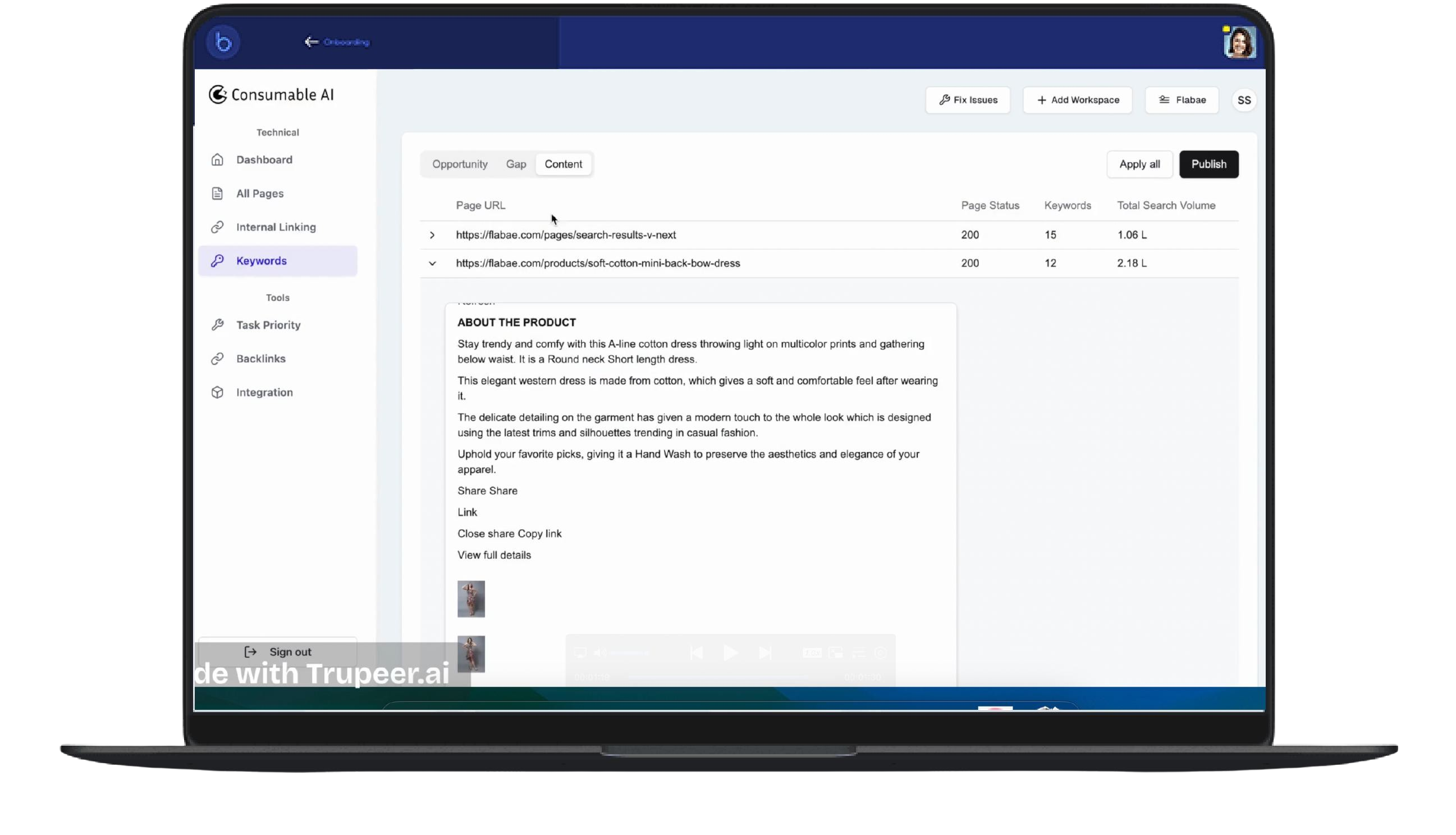The height and width of the screenshot is (835, 1456).
Task: Click the ABOUT THE PRODUCT heading
Action: pyautogui.click(x=517, y=322)
